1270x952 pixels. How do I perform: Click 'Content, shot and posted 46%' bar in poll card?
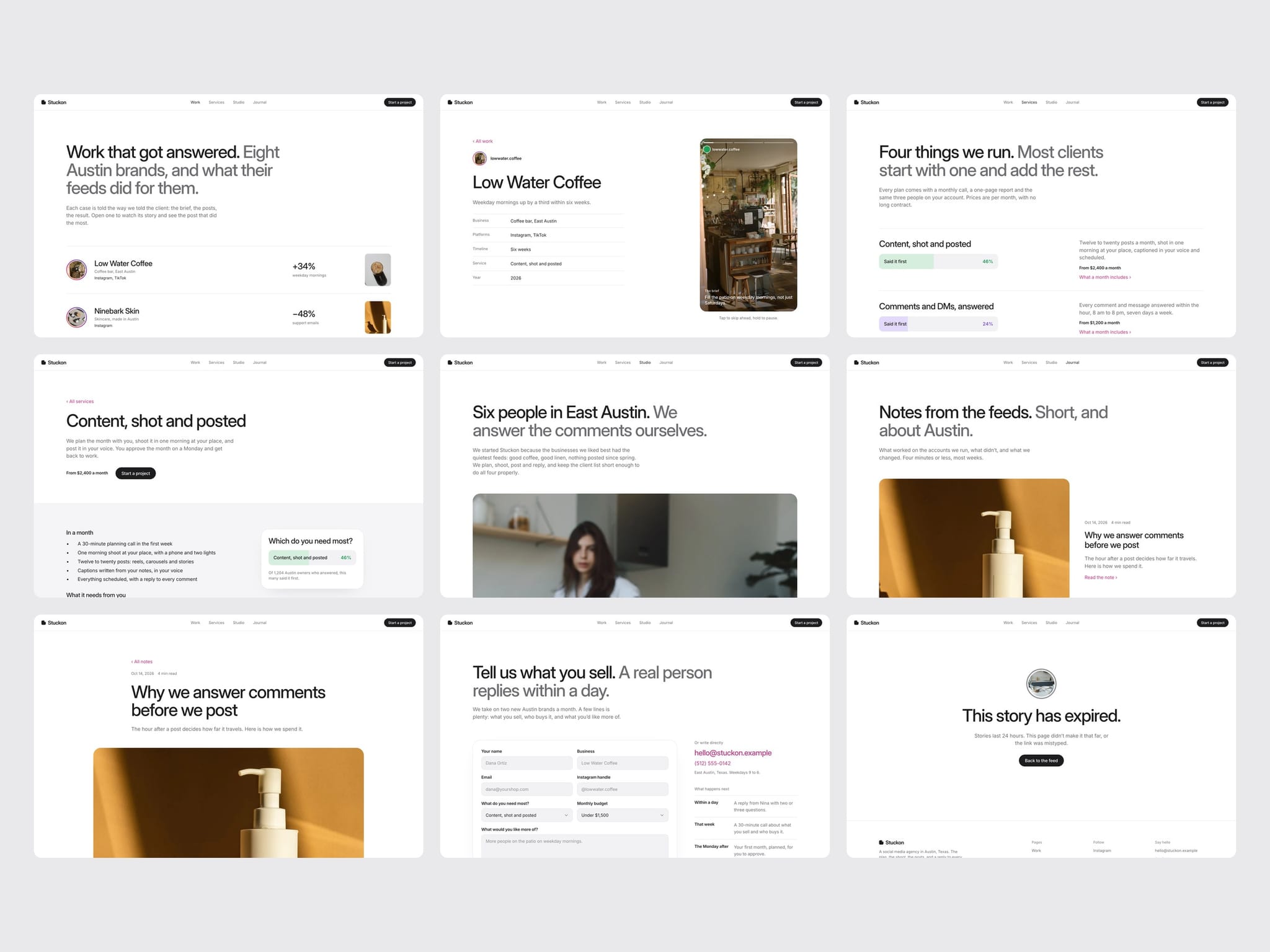tap(313, 558)
